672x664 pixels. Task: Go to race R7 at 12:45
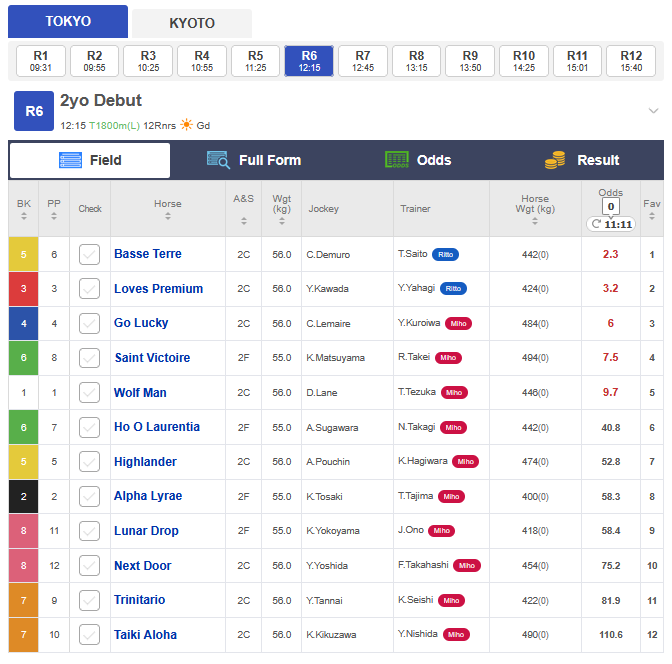tap(363, 61)
